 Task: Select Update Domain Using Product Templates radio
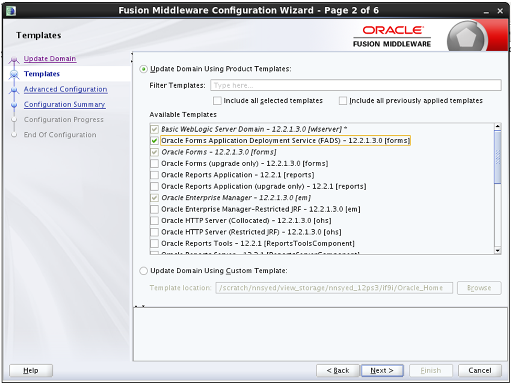coord(143,69)
